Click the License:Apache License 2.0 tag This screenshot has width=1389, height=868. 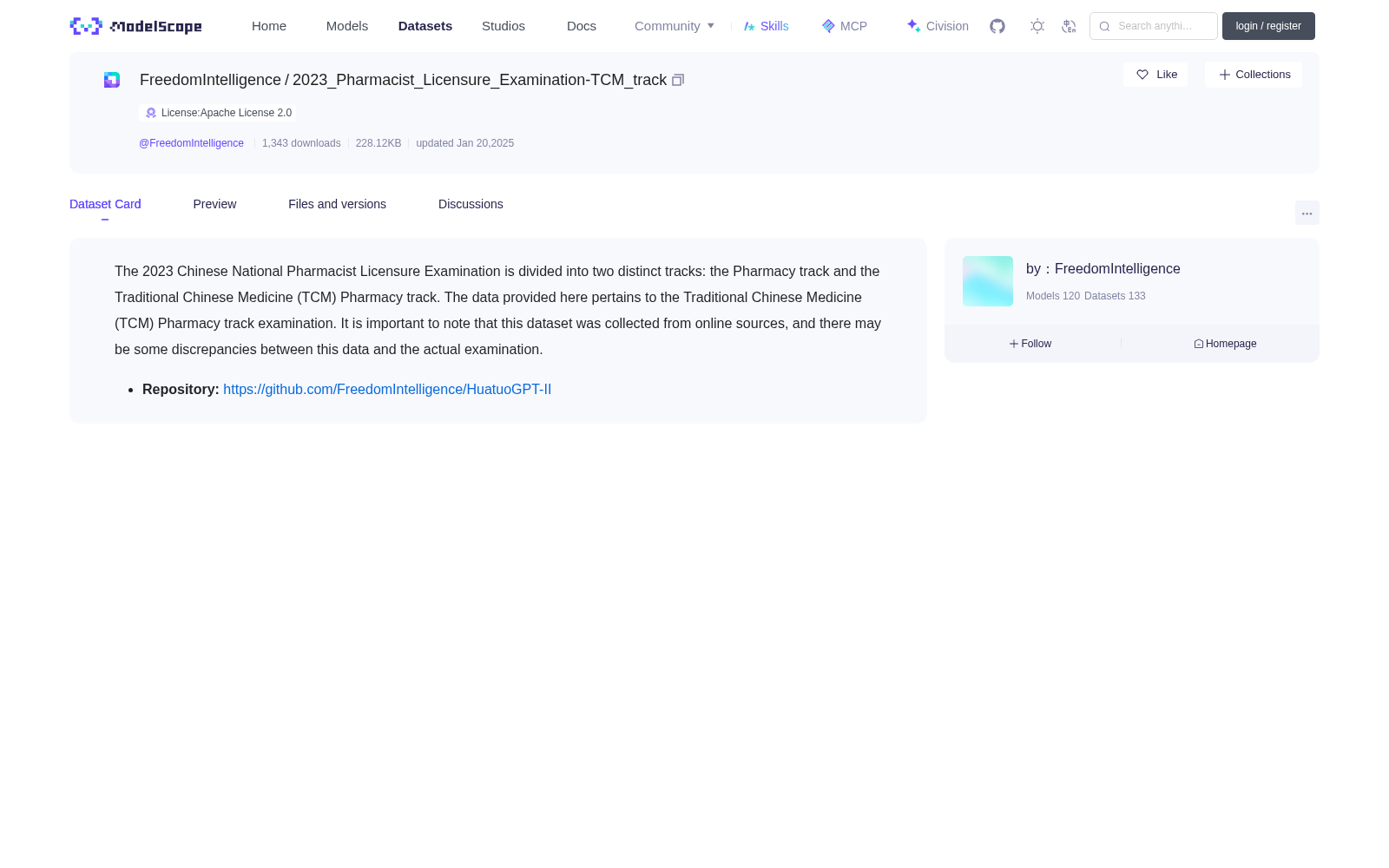(x=217, y=113)
